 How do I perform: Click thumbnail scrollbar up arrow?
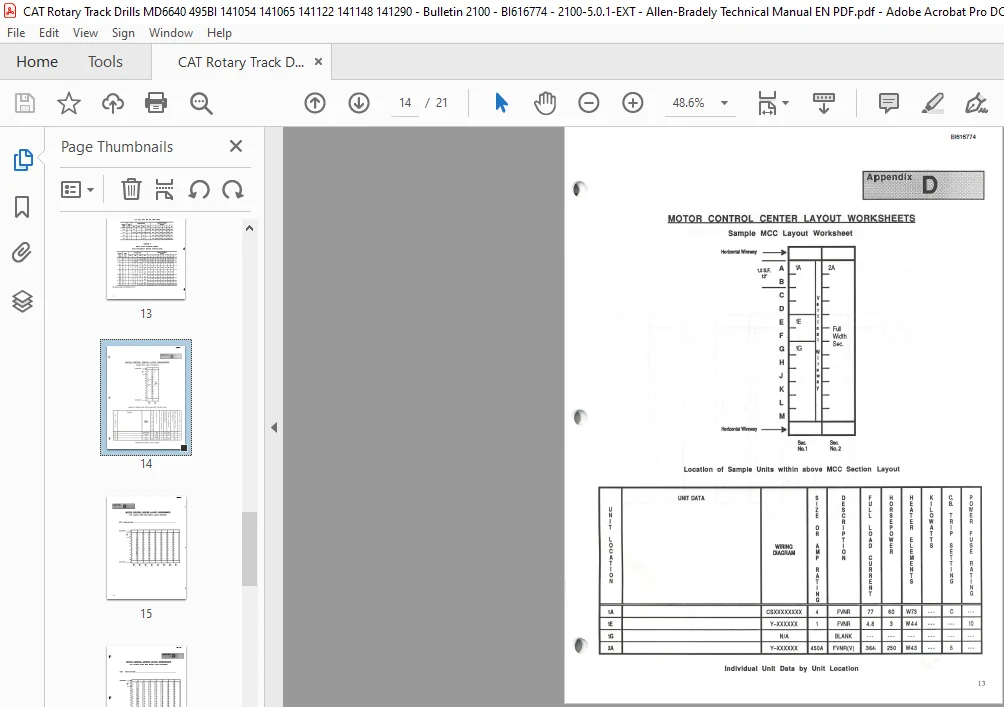click(250, 228)
